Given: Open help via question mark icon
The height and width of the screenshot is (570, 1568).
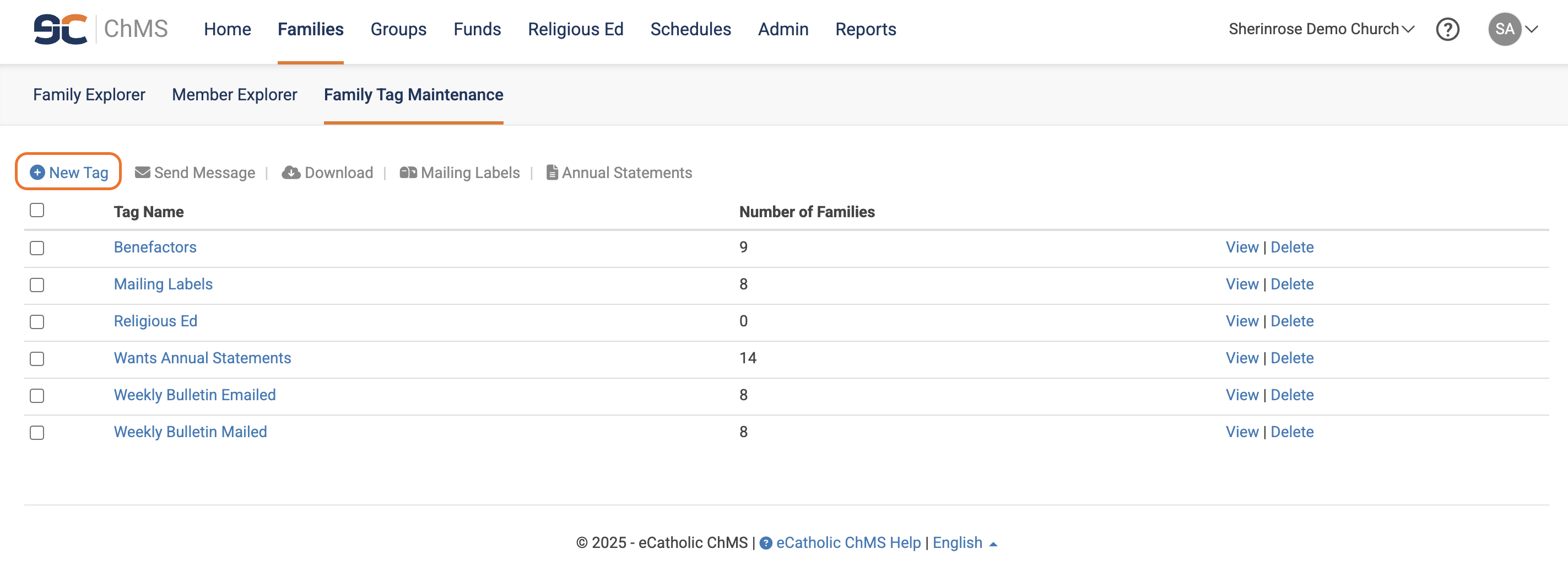Looking at the screenshot, I should click(1447, 29).
